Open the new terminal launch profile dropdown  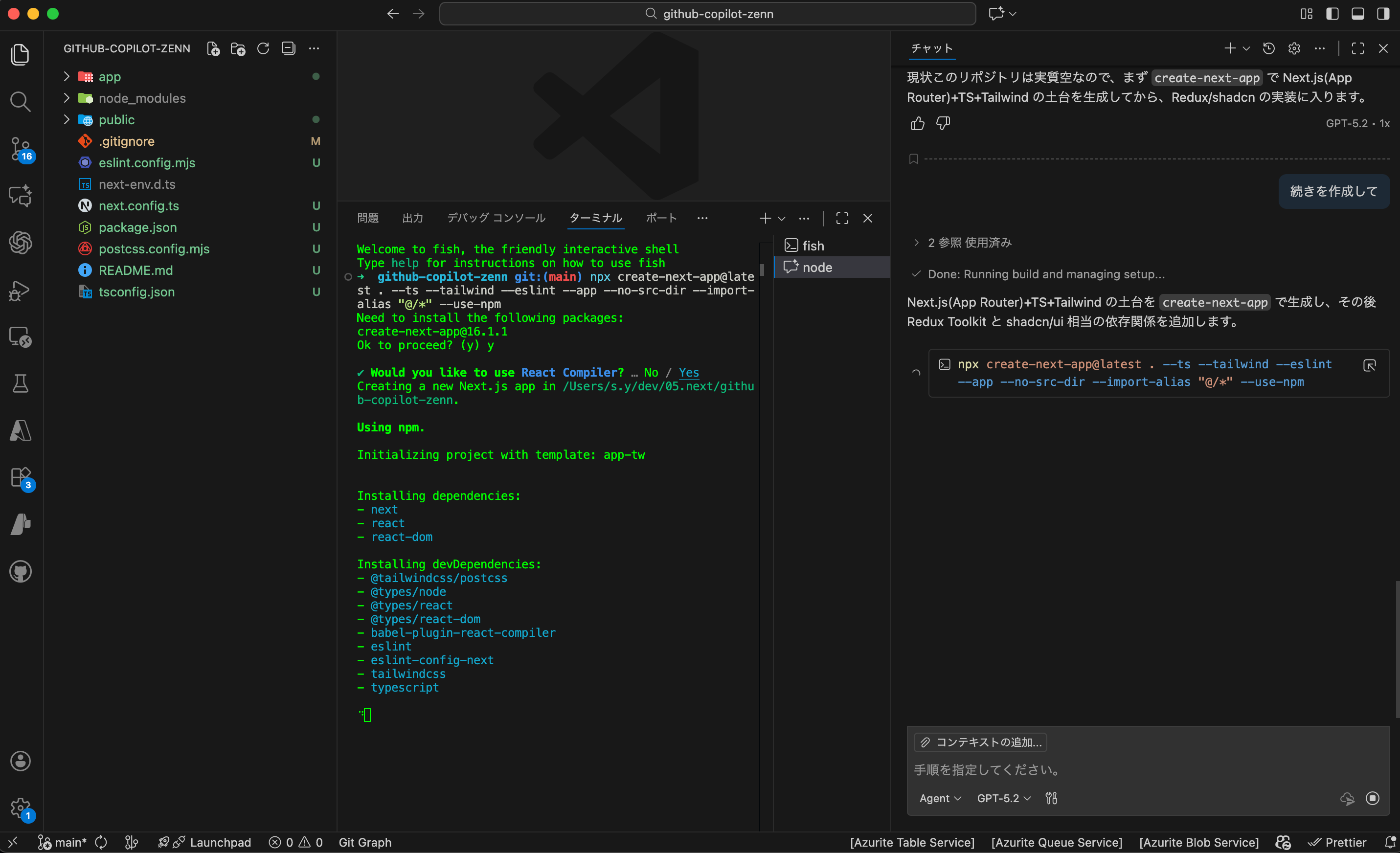(x=782, y=218)
